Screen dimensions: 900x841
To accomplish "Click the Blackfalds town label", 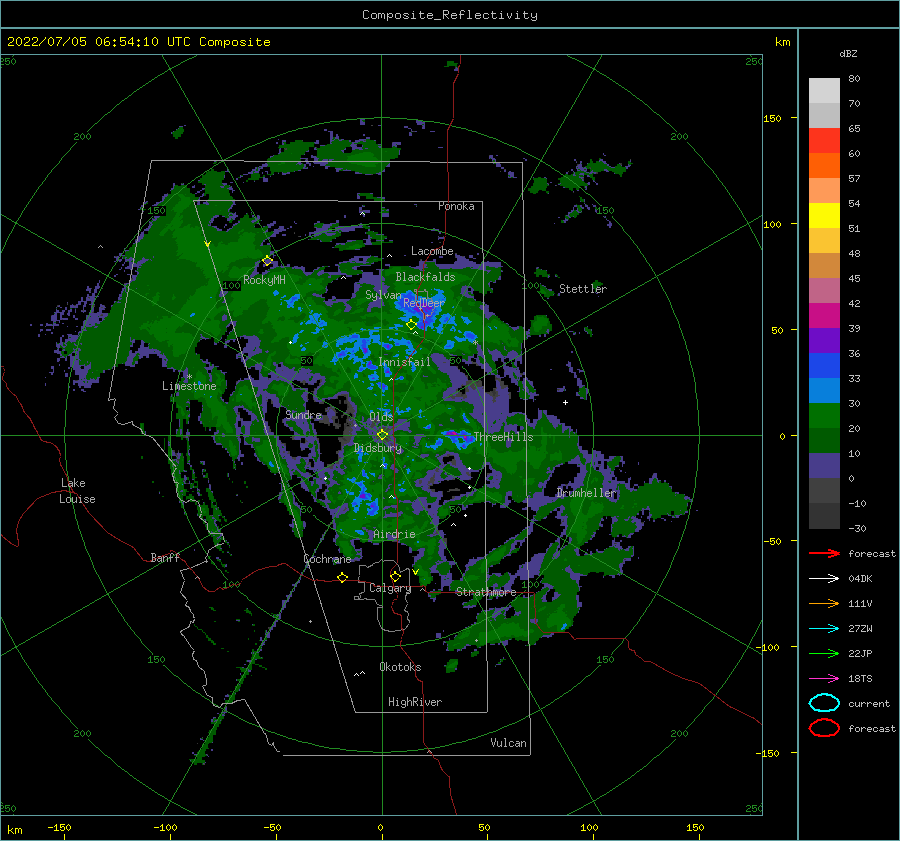I will click(x=425, y=277).
